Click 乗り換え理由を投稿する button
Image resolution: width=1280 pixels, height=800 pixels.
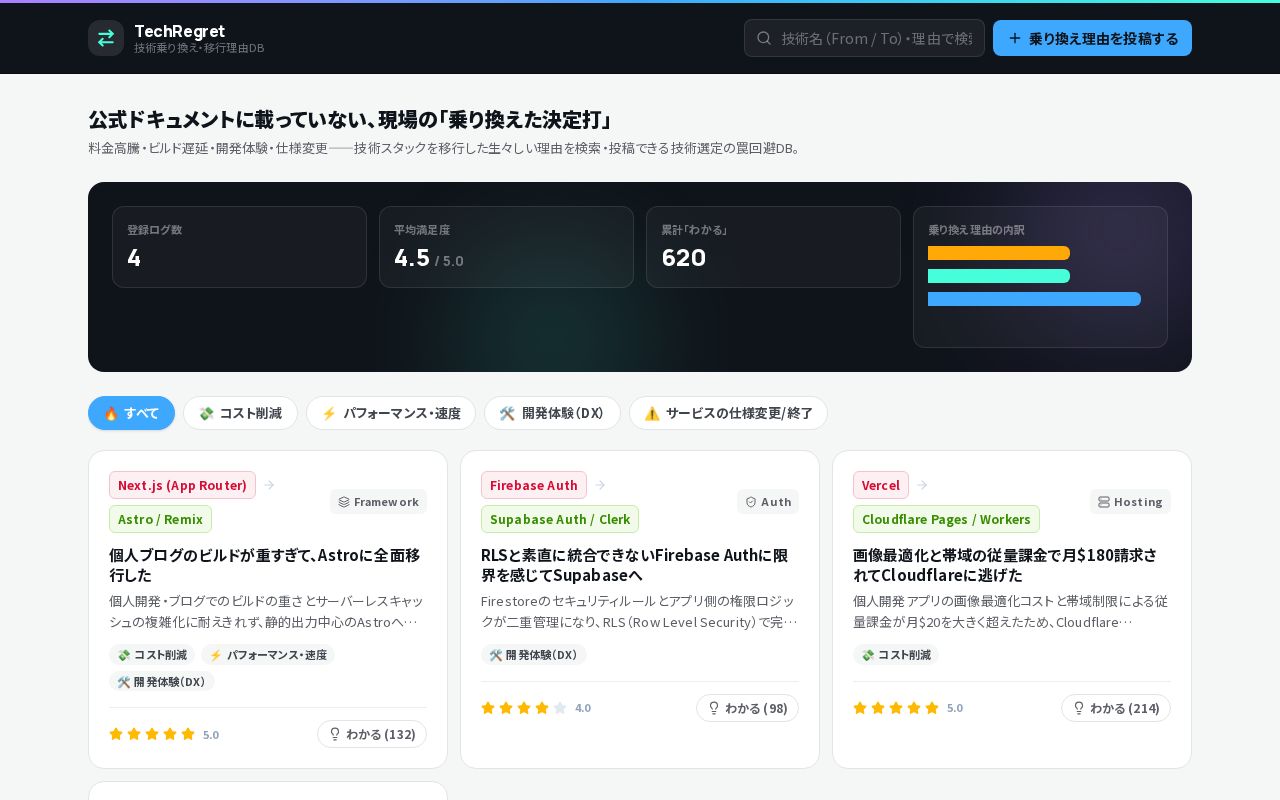(x=1092, y=38)
